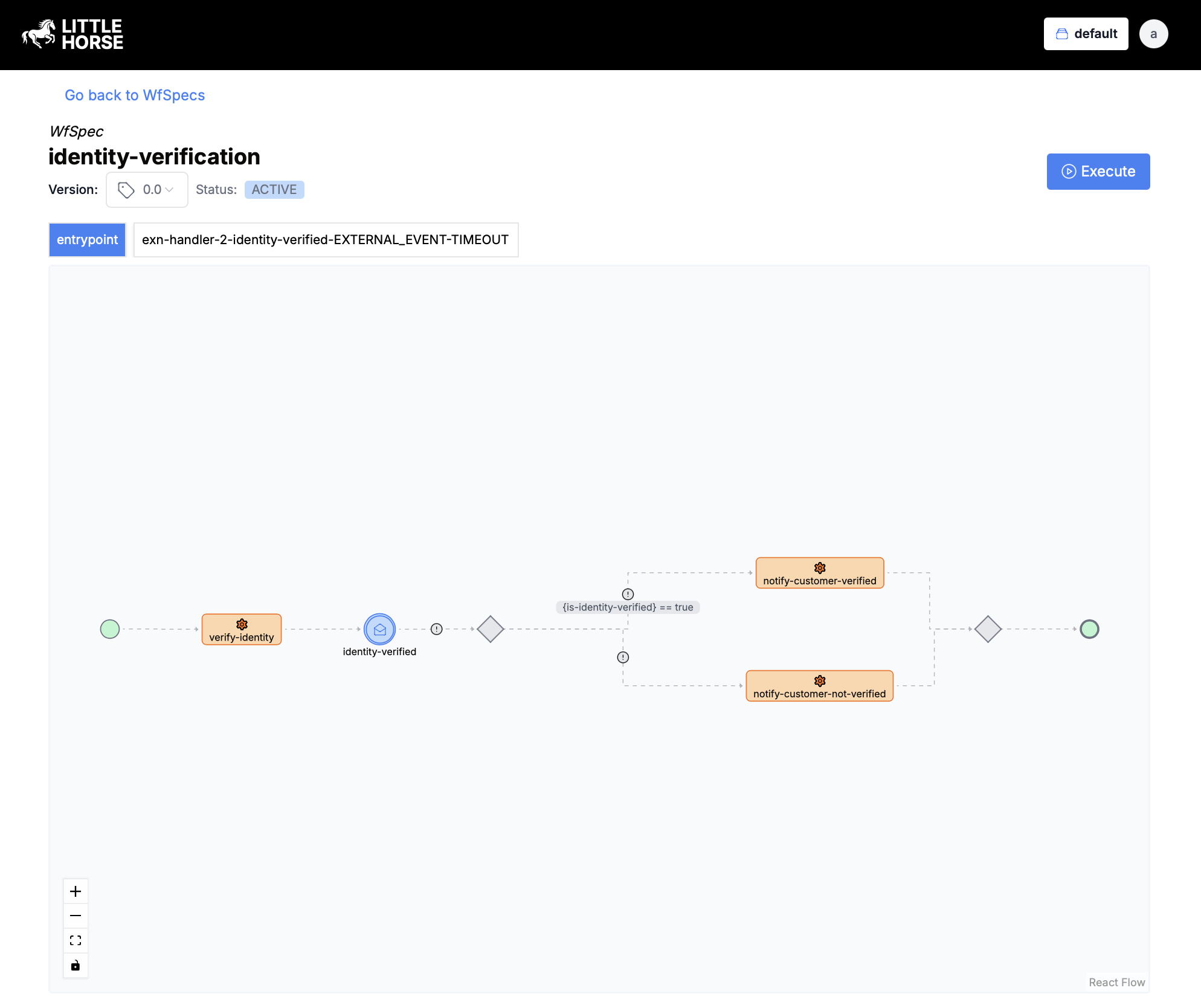
Task: Click the ACTIVE status badge
Action: pyautogui.click(x=274, y=189)
